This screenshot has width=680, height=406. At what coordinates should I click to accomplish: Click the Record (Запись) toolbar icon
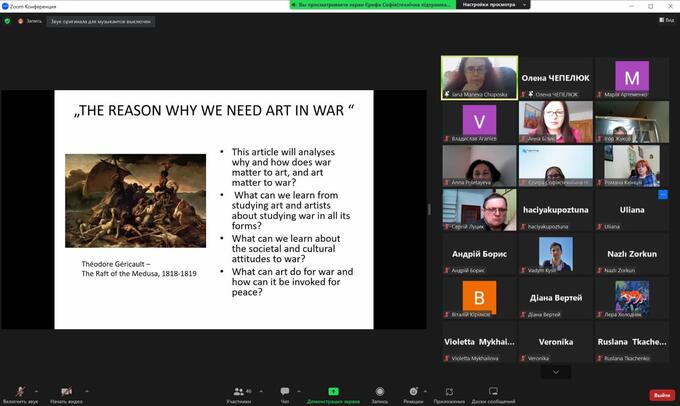[x=379, y=392]
